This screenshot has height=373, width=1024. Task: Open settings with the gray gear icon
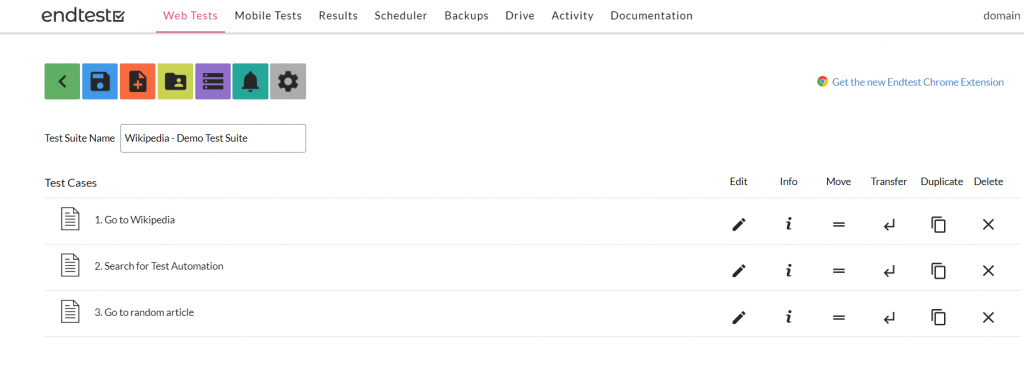(288, 82)
